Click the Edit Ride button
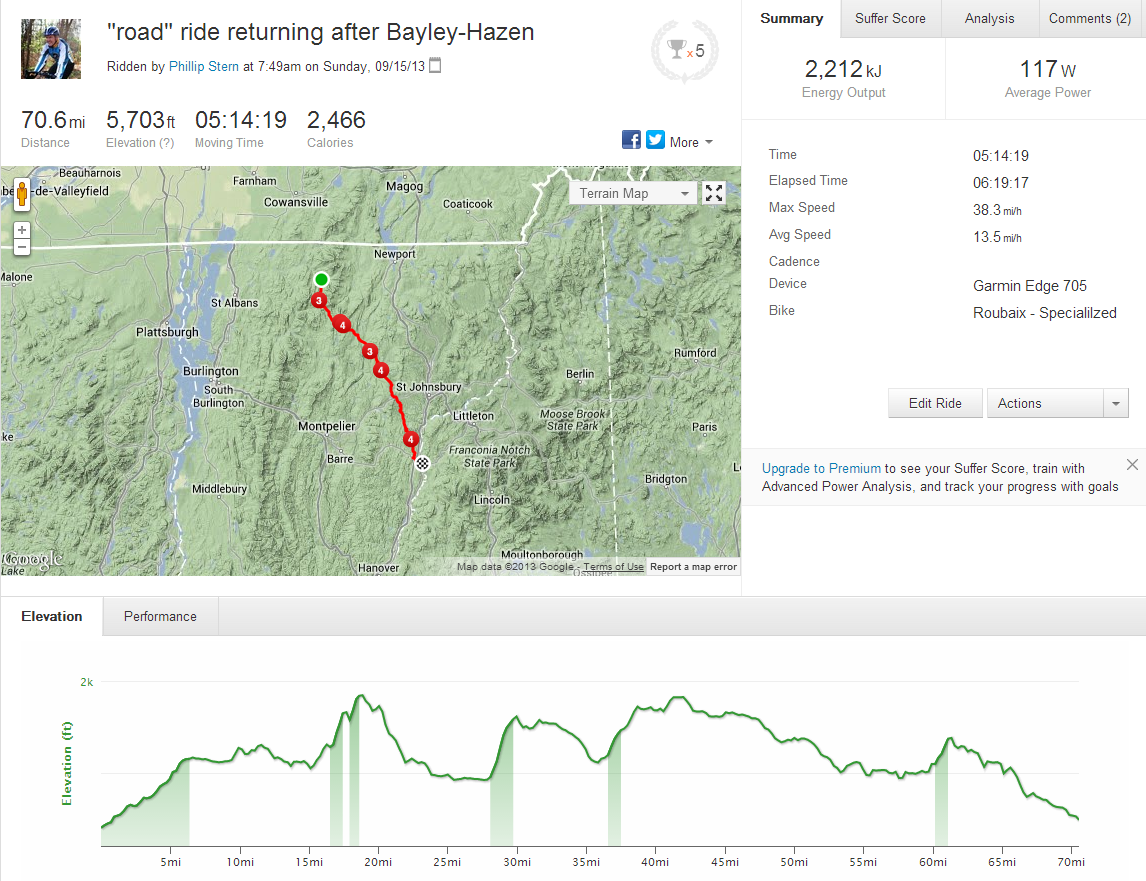This screenshot has height=881, width=1146. (935, 403)
